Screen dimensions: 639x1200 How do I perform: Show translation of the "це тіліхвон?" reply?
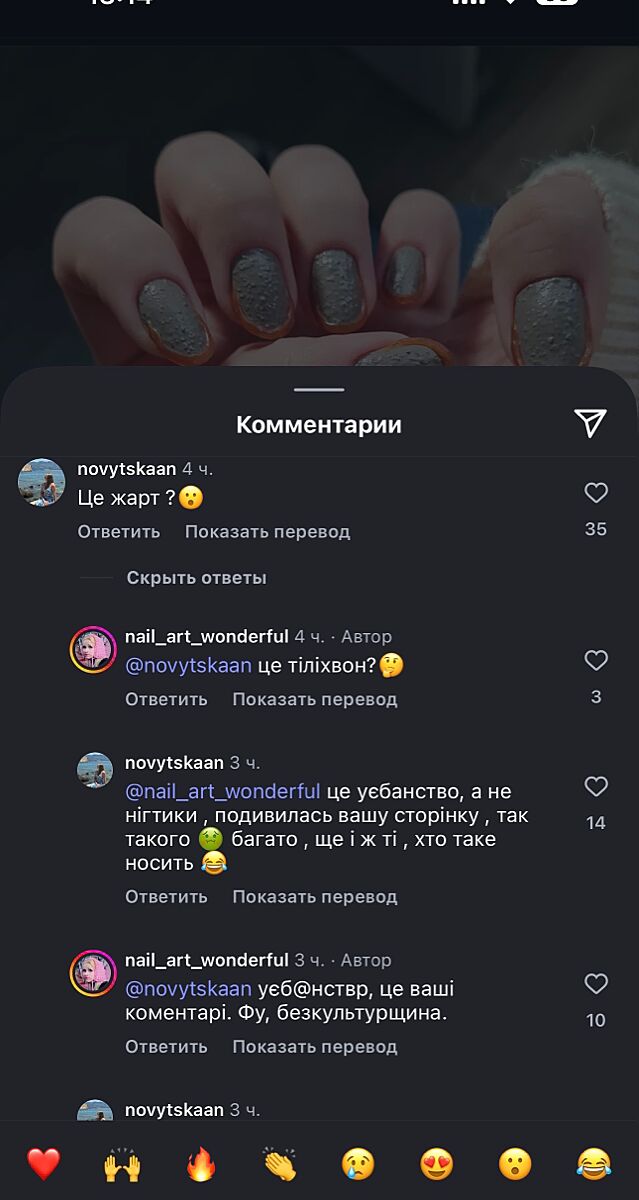(315, 699)
